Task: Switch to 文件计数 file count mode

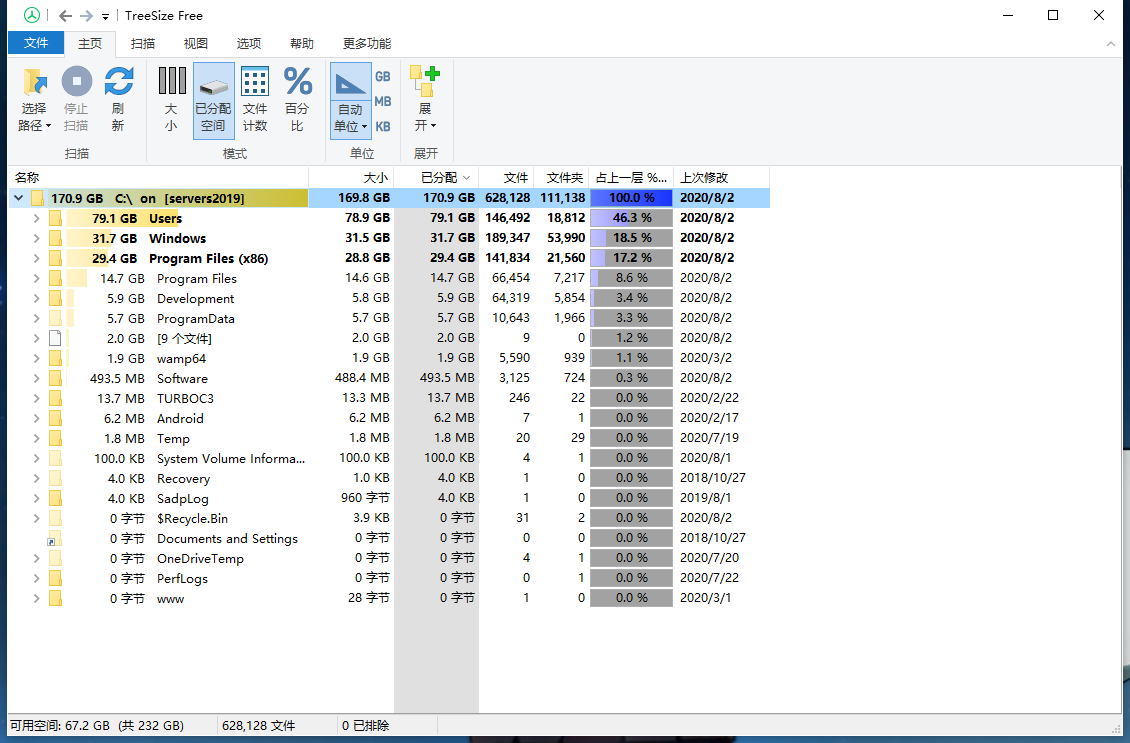Action: (x=255, y=100)
